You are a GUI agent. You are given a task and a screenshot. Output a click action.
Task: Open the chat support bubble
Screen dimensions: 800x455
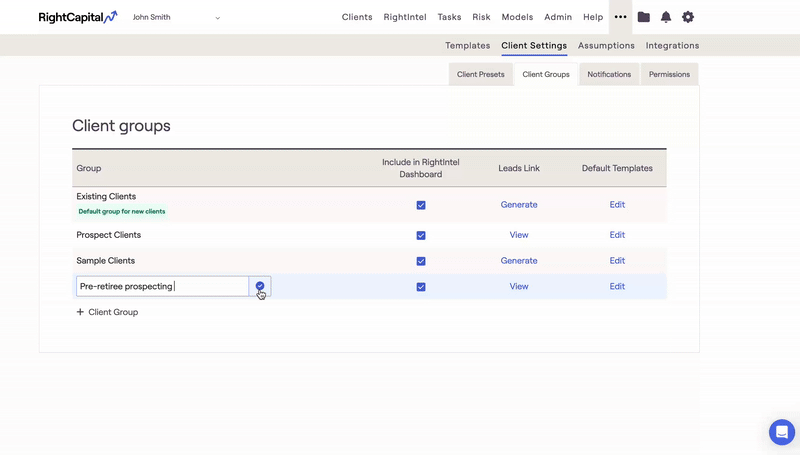tap(782, 432)
